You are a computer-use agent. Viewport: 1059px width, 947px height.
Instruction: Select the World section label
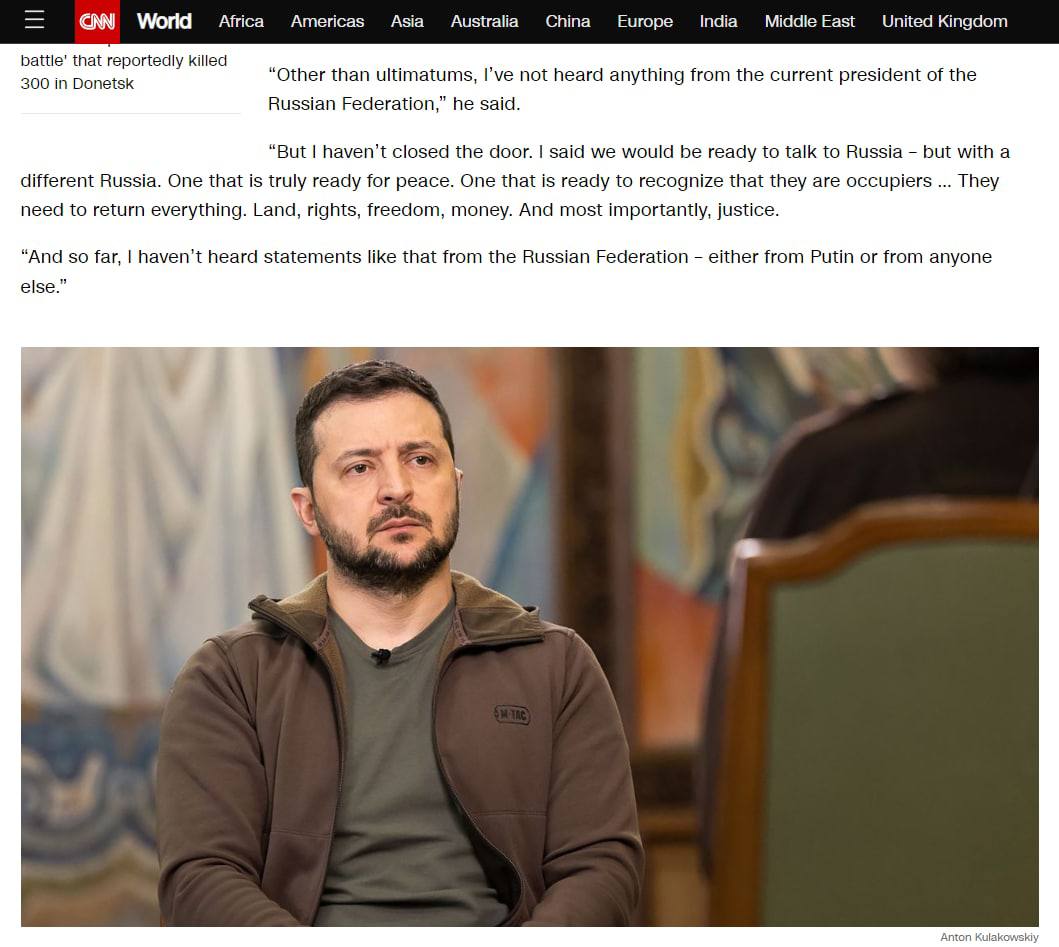pyautogui.click(x=163, y=21)
